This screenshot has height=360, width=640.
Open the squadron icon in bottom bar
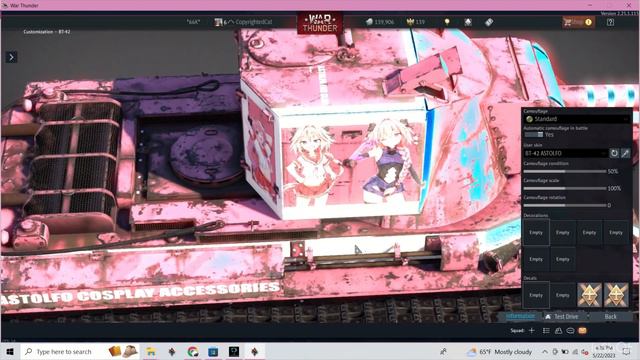[x=558, y=331]
